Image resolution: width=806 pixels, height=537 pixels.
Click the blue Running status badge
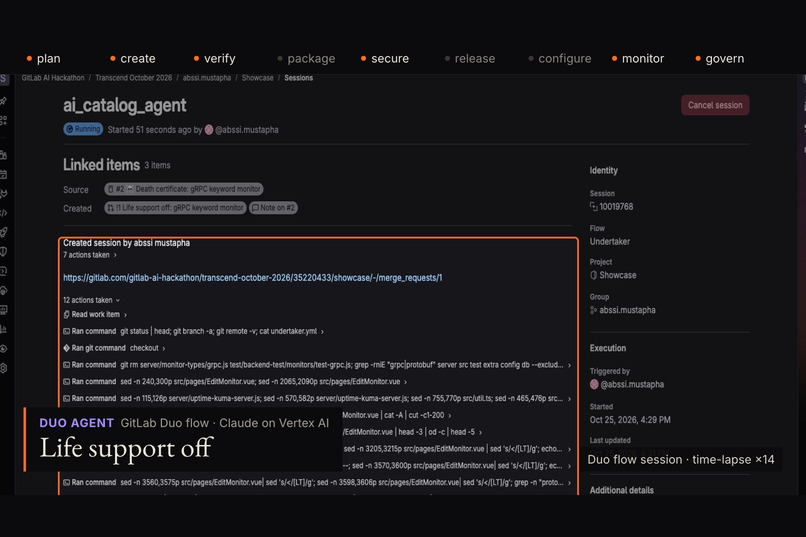click(83, 129)
